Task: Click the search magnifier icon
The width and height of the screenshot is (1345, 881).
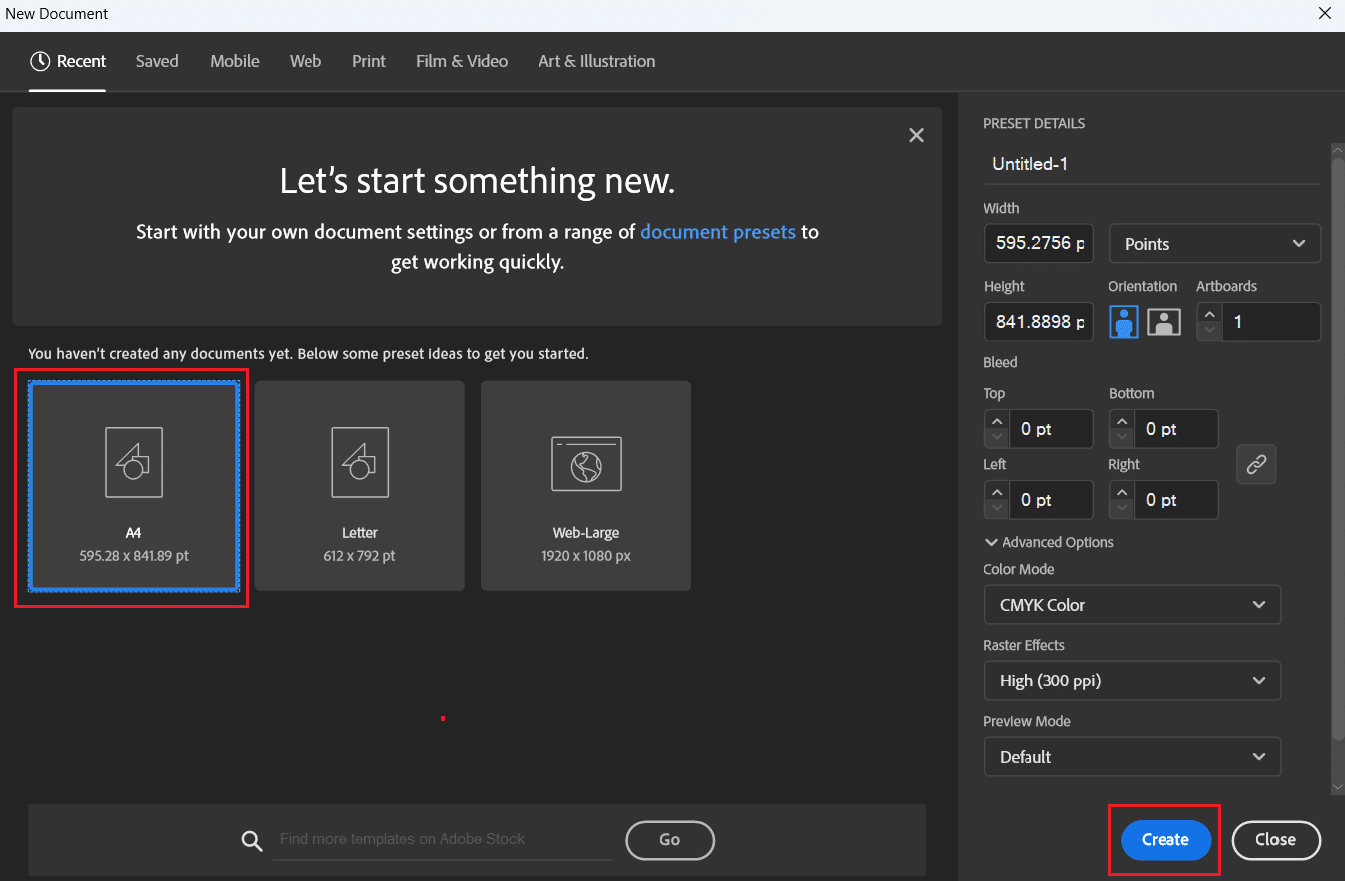Action: tap(252, 840)
